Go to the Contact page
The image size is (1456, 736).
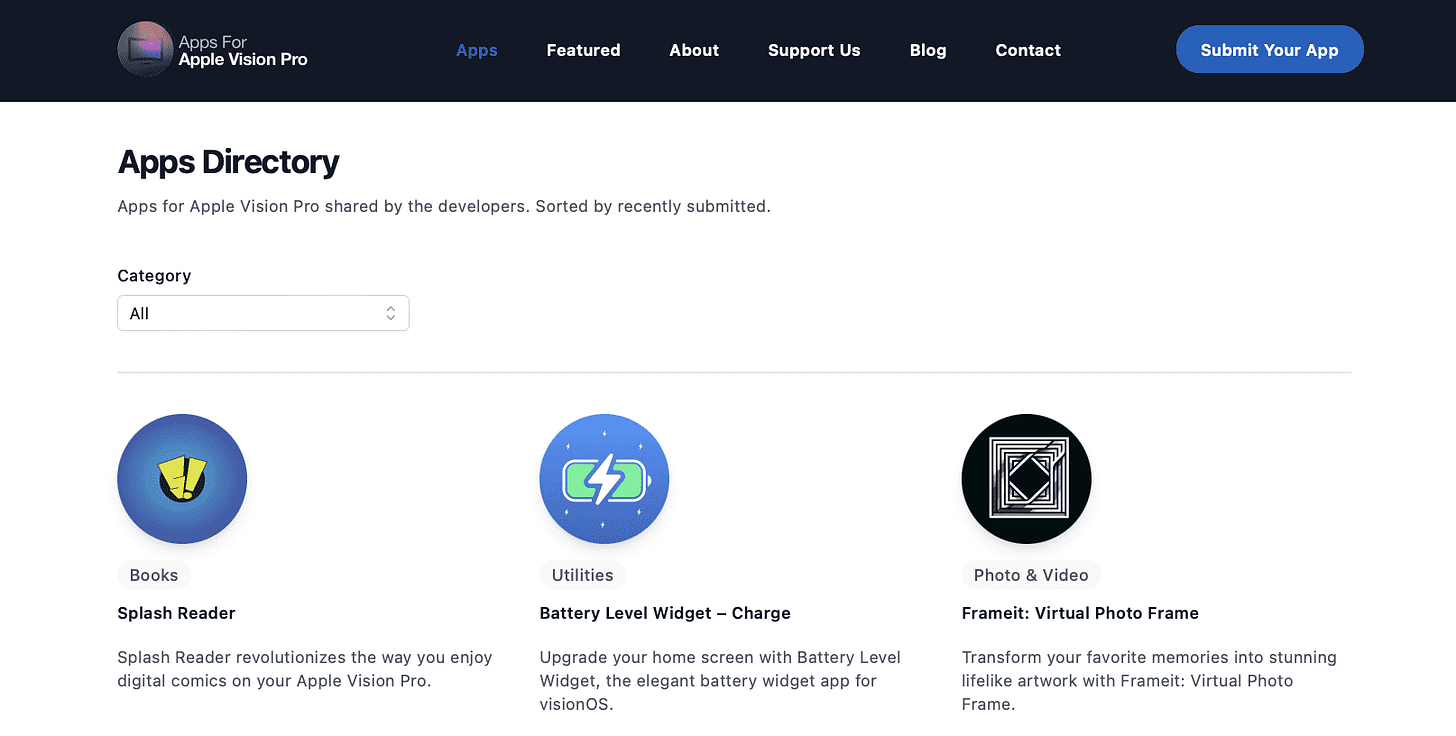pos(1028,50)
